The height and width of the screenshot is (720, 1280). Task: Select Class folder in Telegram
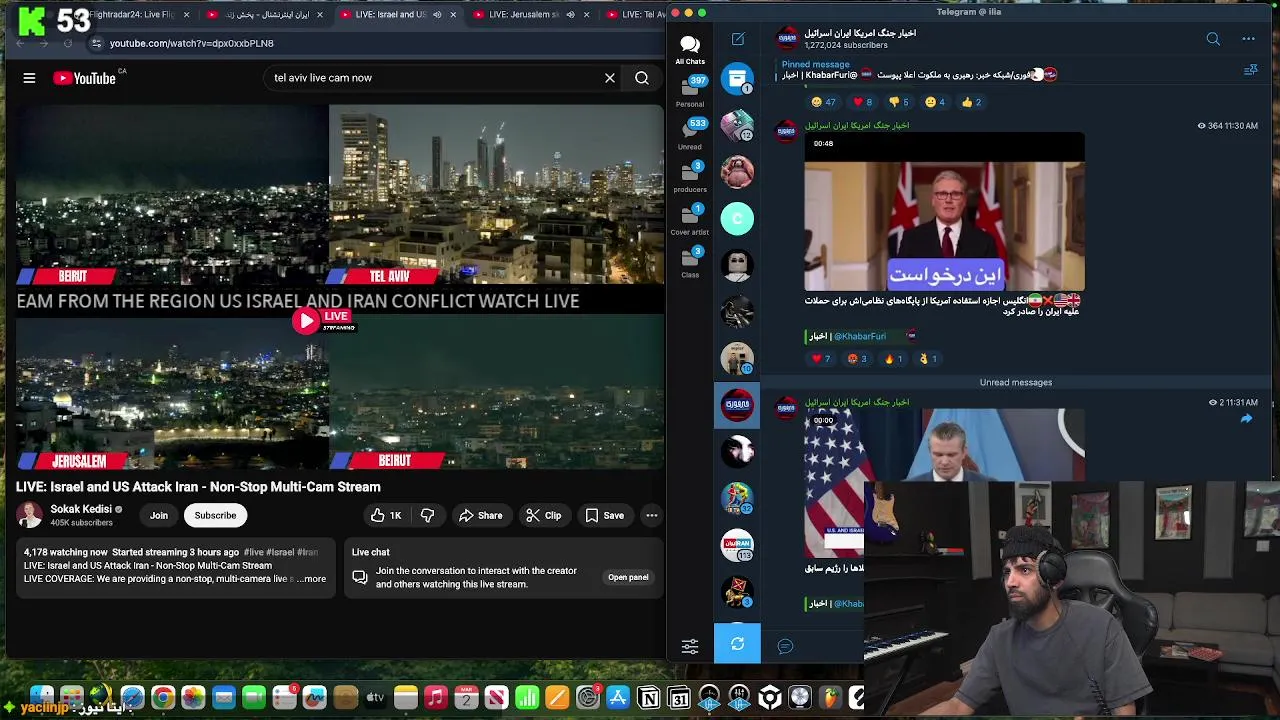pyautogui.click(x=690, y=263)
